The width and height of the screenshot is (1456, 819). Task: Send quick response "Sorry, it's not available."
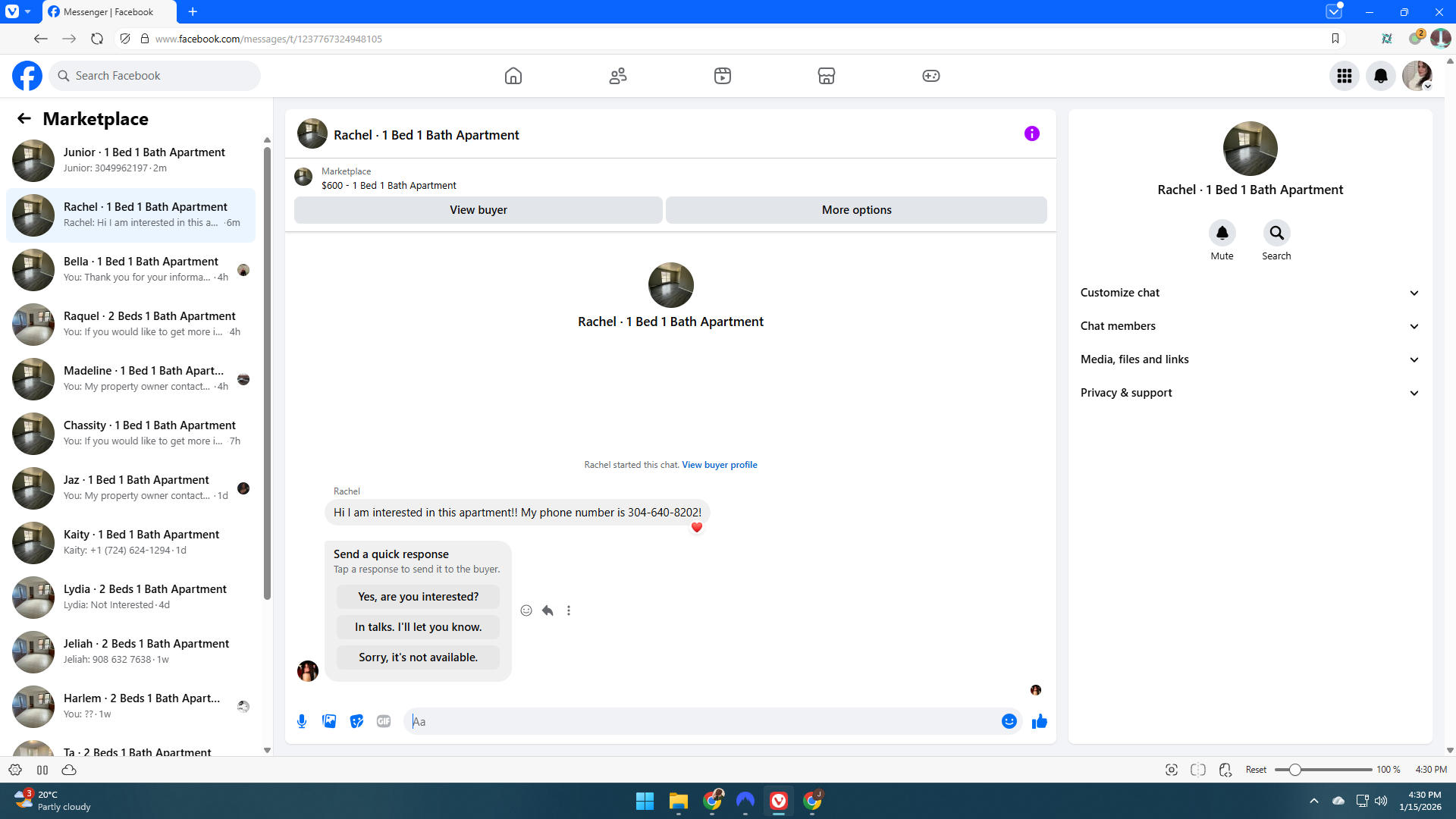point(418,657)
